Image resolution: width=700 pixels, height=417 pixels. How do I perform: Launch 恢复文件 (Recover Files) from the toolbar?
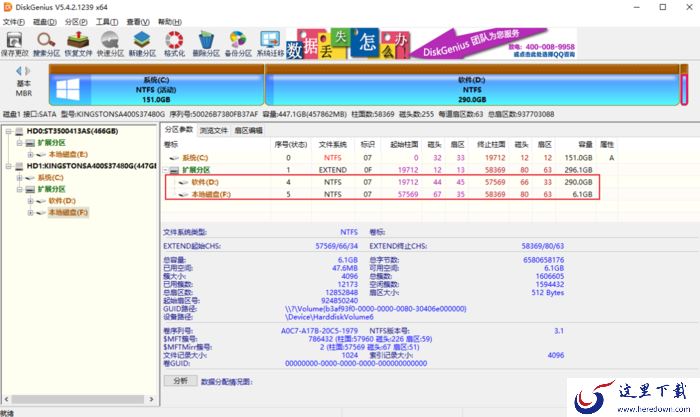(78, 44)
